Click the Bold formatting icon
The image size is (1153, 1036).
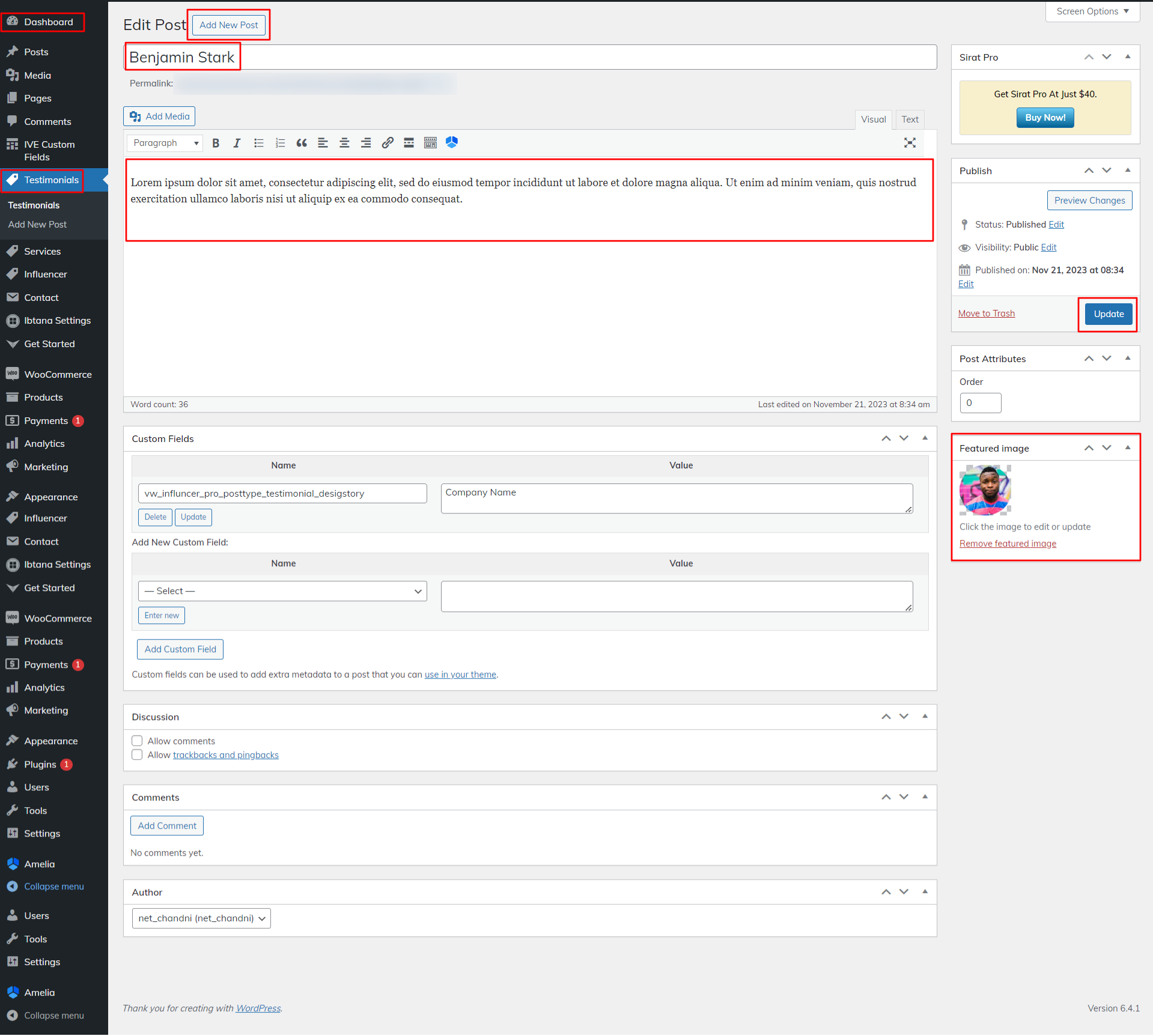[x=216, y=143]
